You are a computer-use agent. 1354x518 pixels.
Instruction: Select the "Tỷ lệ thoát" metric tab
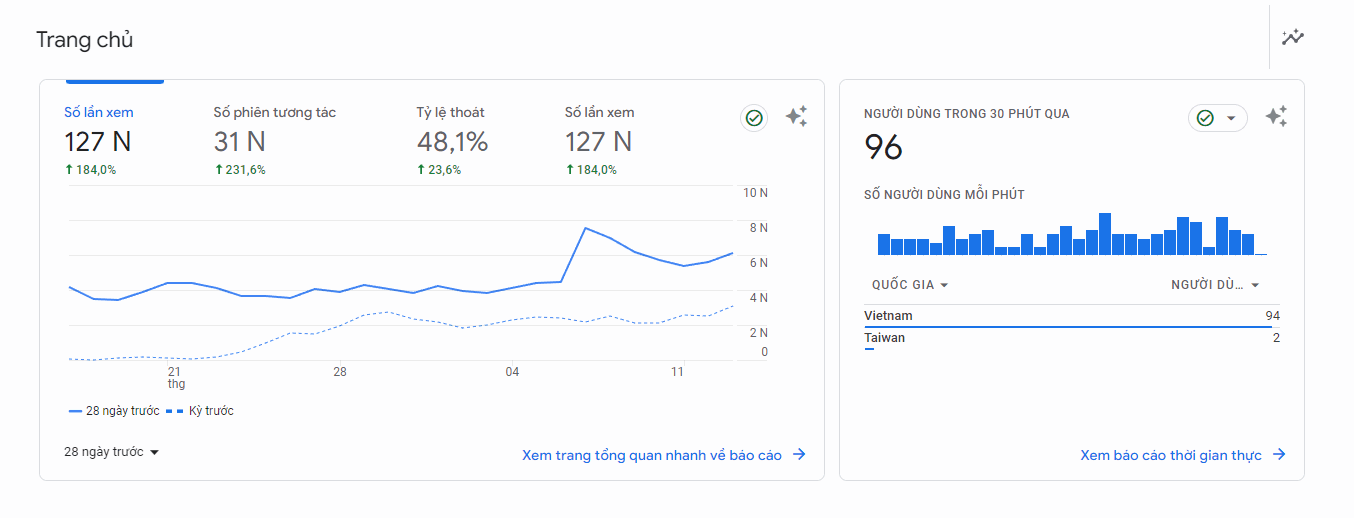452,140
